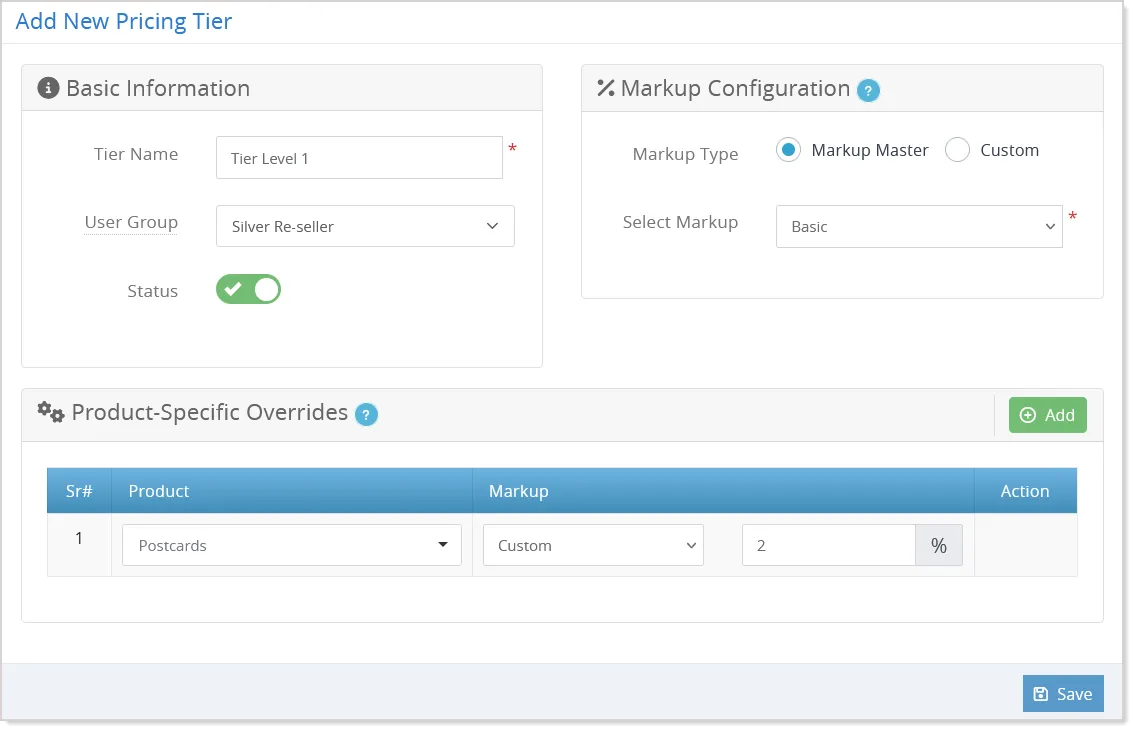1134x731 pixels.
Task: Open the Product-Specific Overrides help icon
Action: point(366,414)
